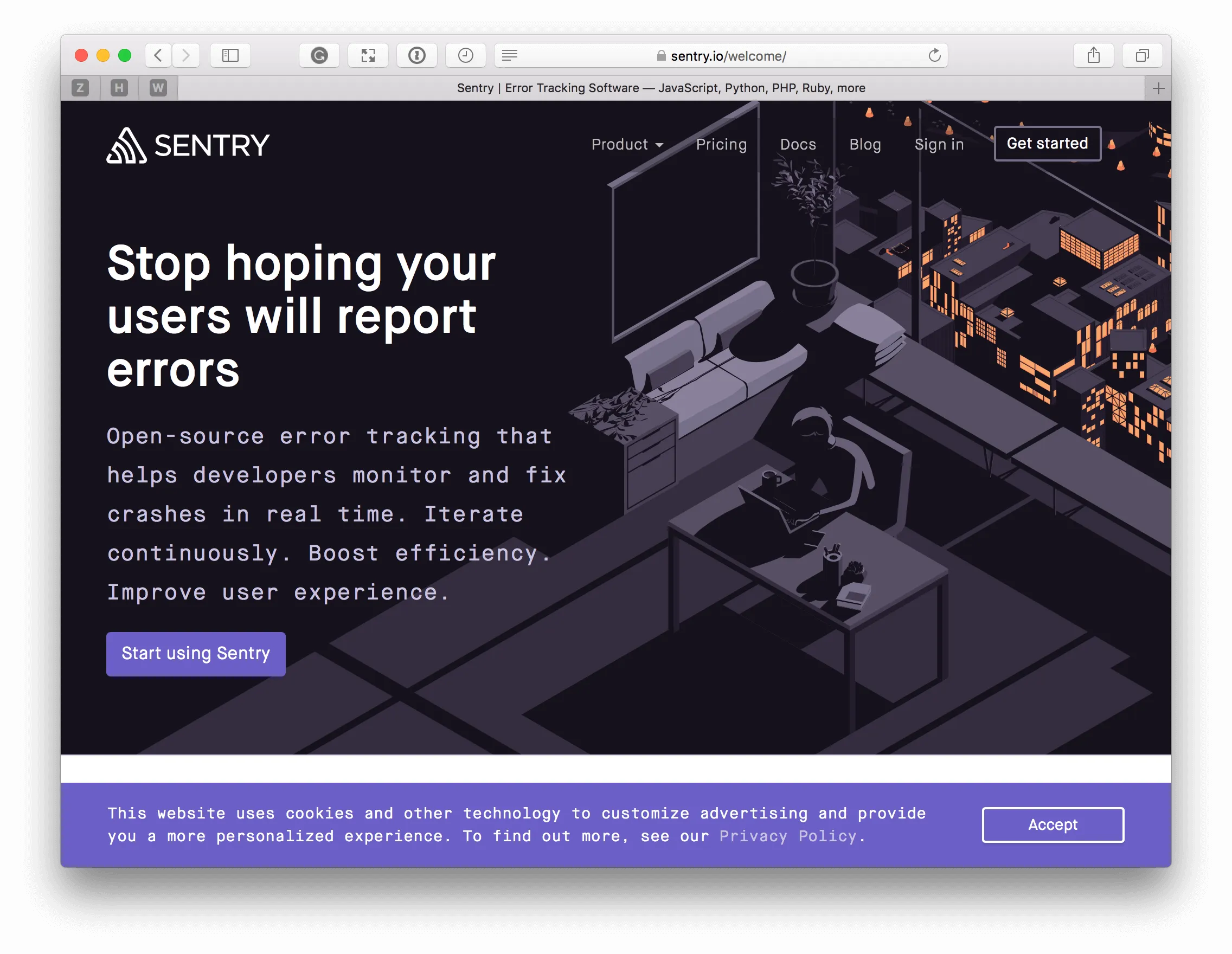Expand the Product dropdown menu
This screenshot has height=954, width=1232.
[x=627, y=144]
